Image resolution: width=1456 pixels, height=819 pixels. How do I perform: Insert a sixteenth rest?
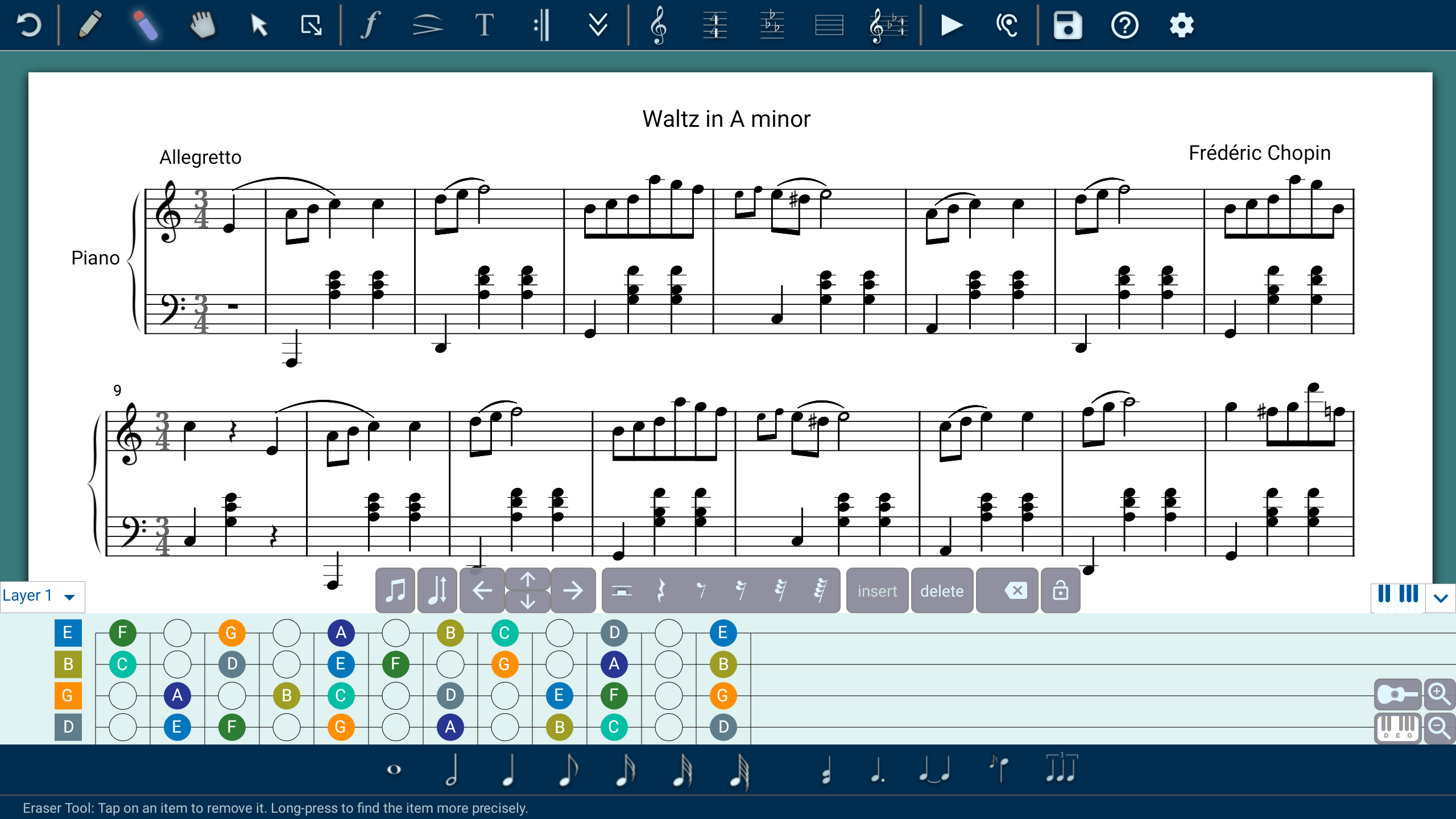coord(741,591)
